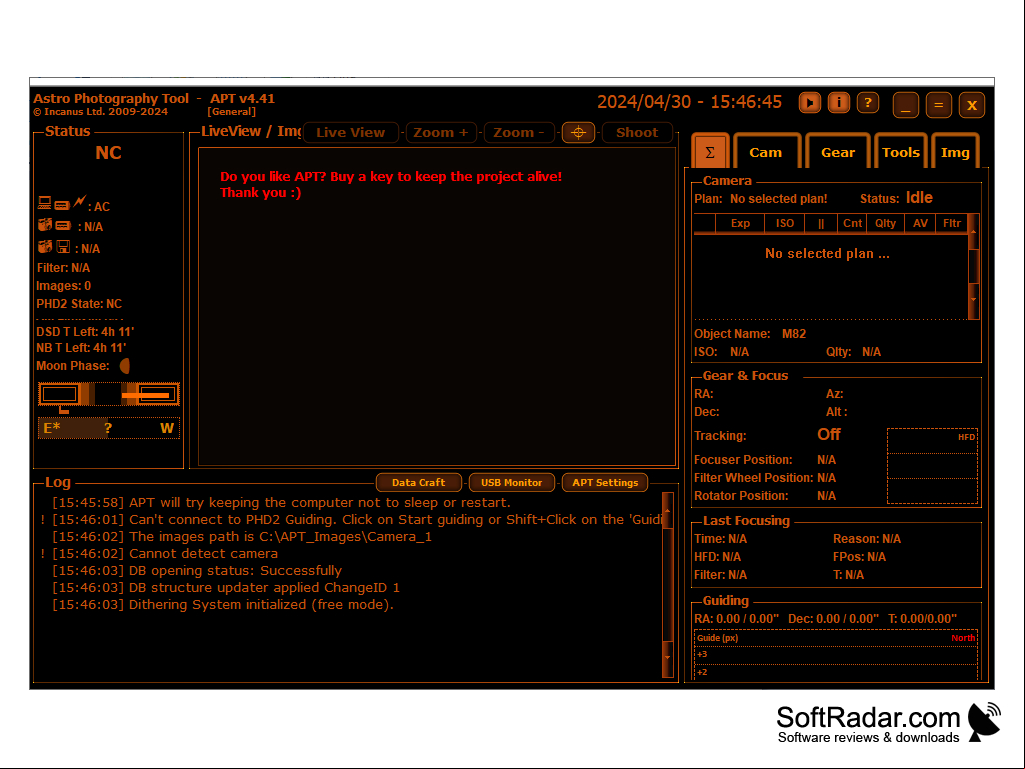This screenshot has height=769, width=1025.
Task: Click the images path log entry
Action: pos(242,536)
